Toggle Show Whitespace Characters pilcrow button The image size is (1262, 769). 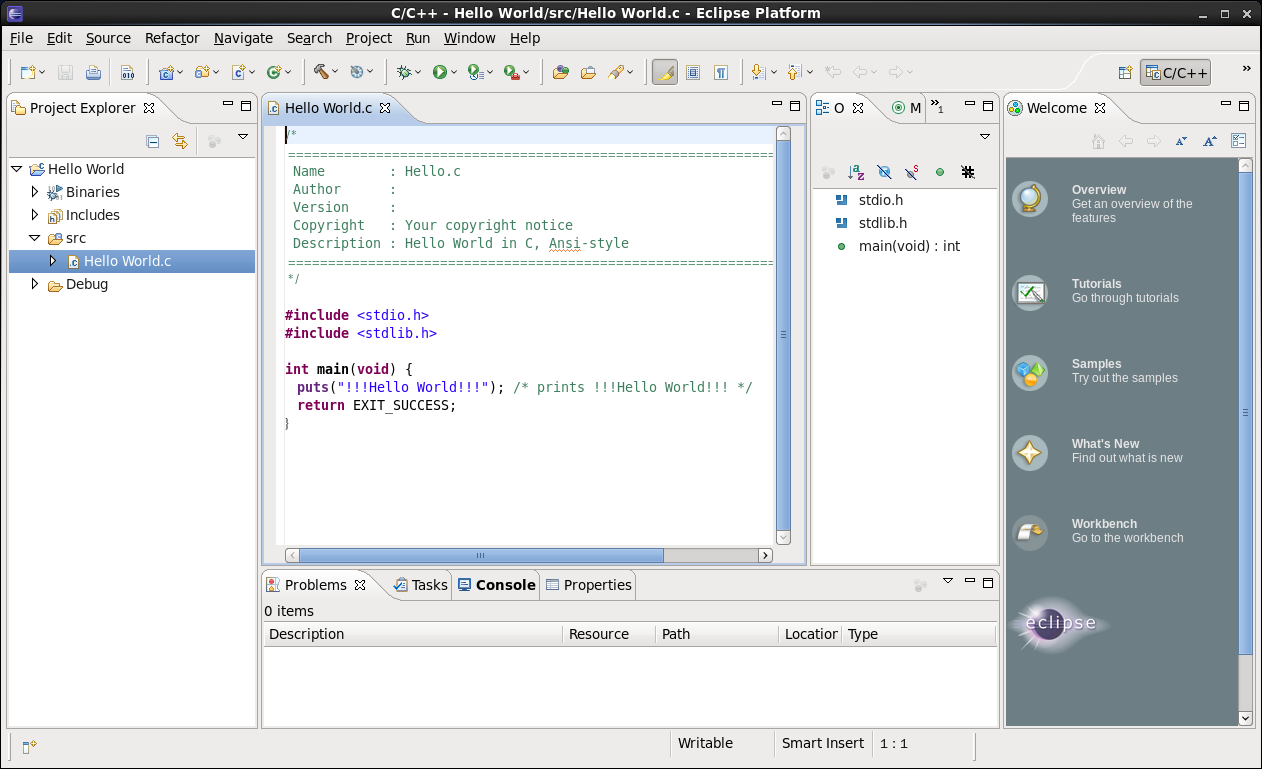[721, 72]
